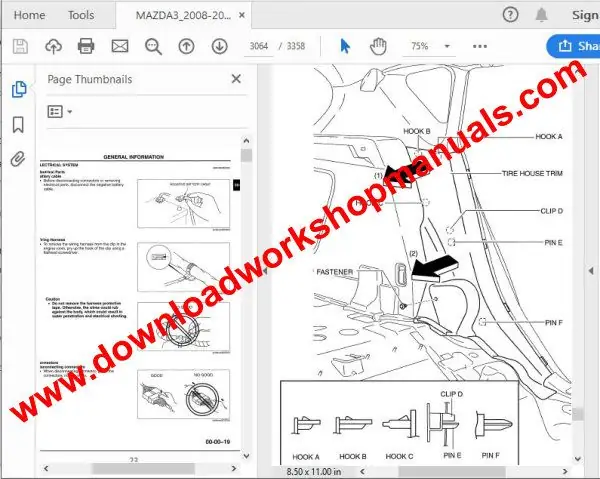Viewport: 600px width, 479px height.
Task: Click the thumbnails panel scroll up arrow
Action: (246, 141)
